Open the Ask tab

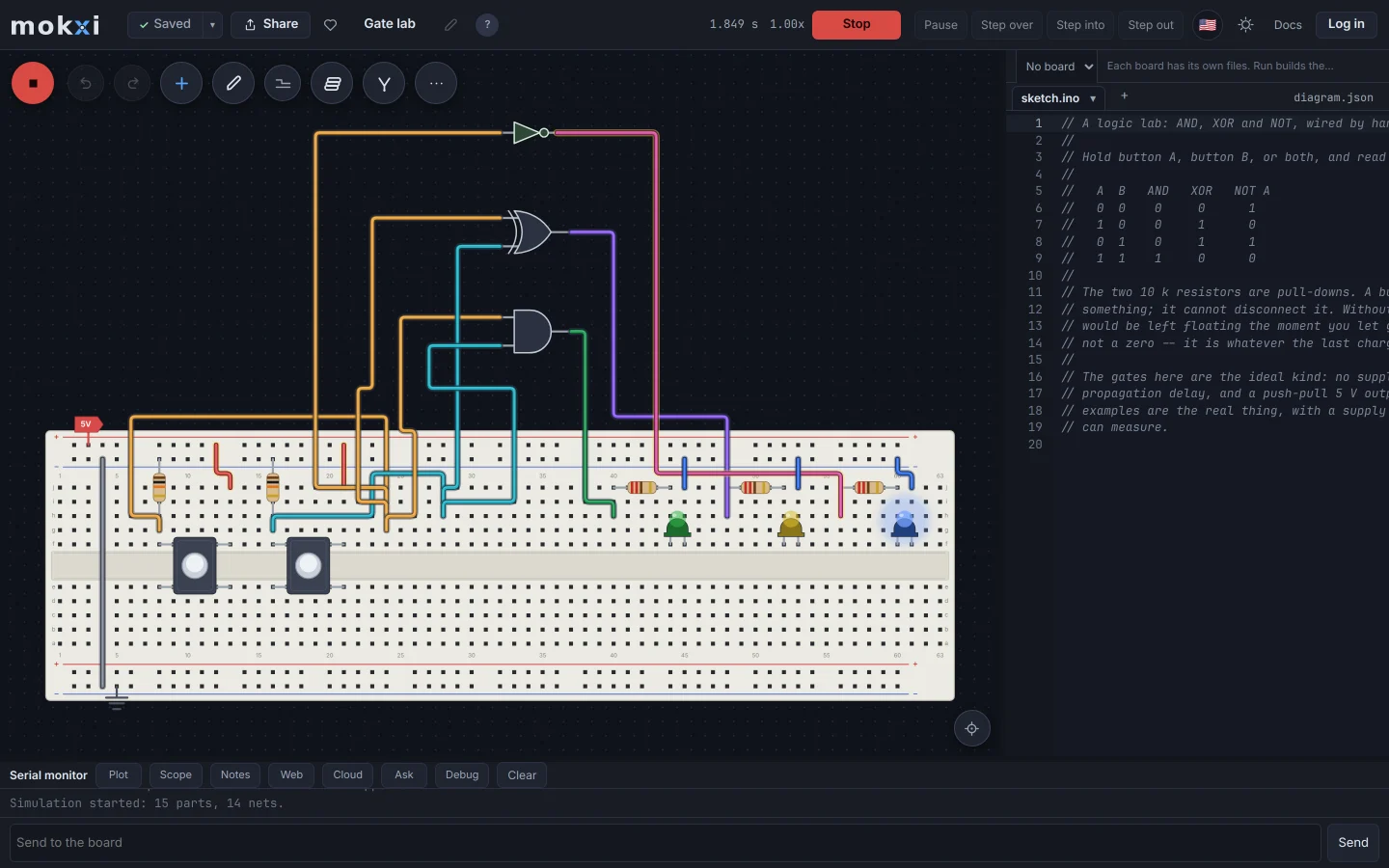coord(404,775)
